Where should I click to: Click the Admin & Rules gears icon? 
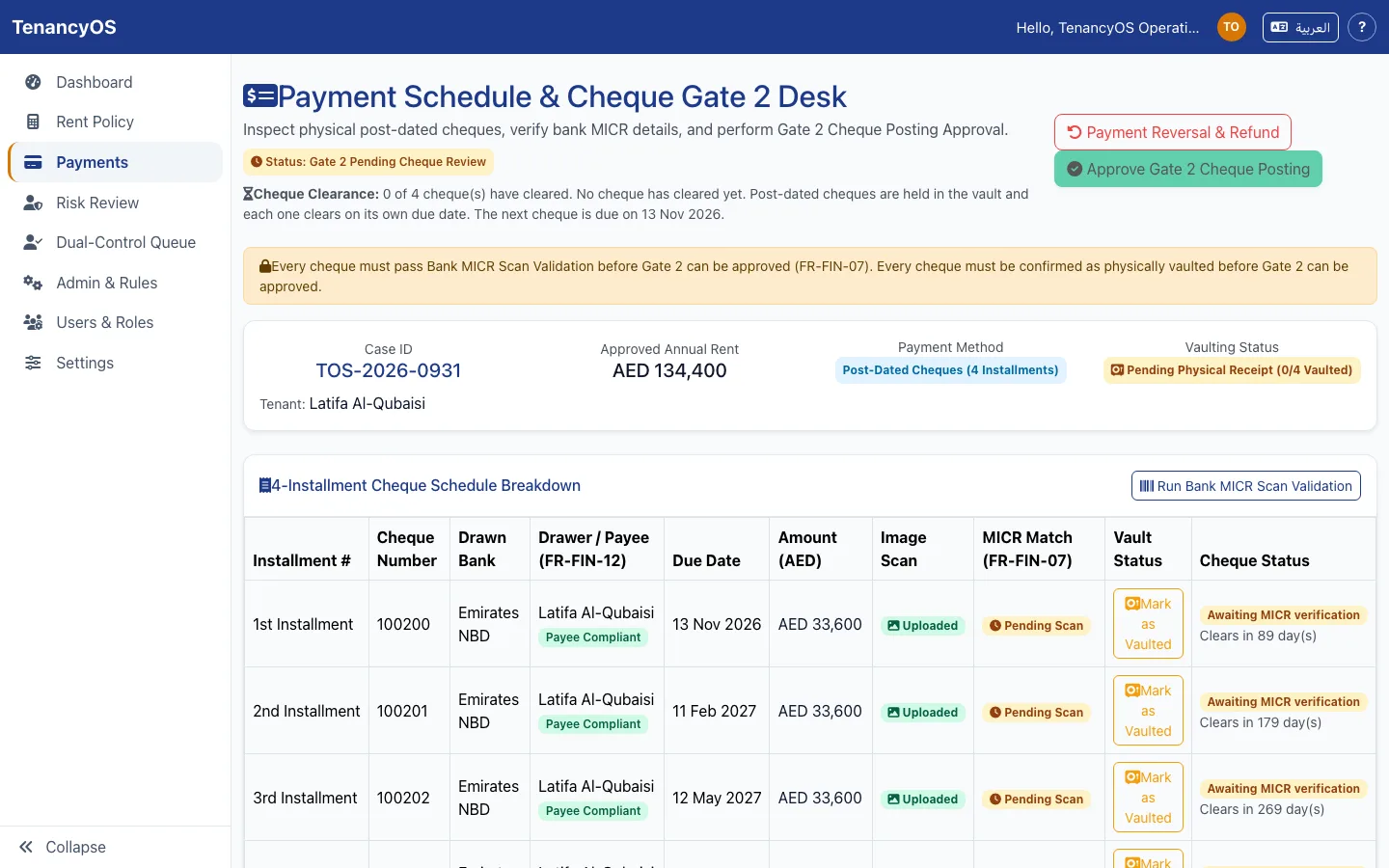coord(33,283)
